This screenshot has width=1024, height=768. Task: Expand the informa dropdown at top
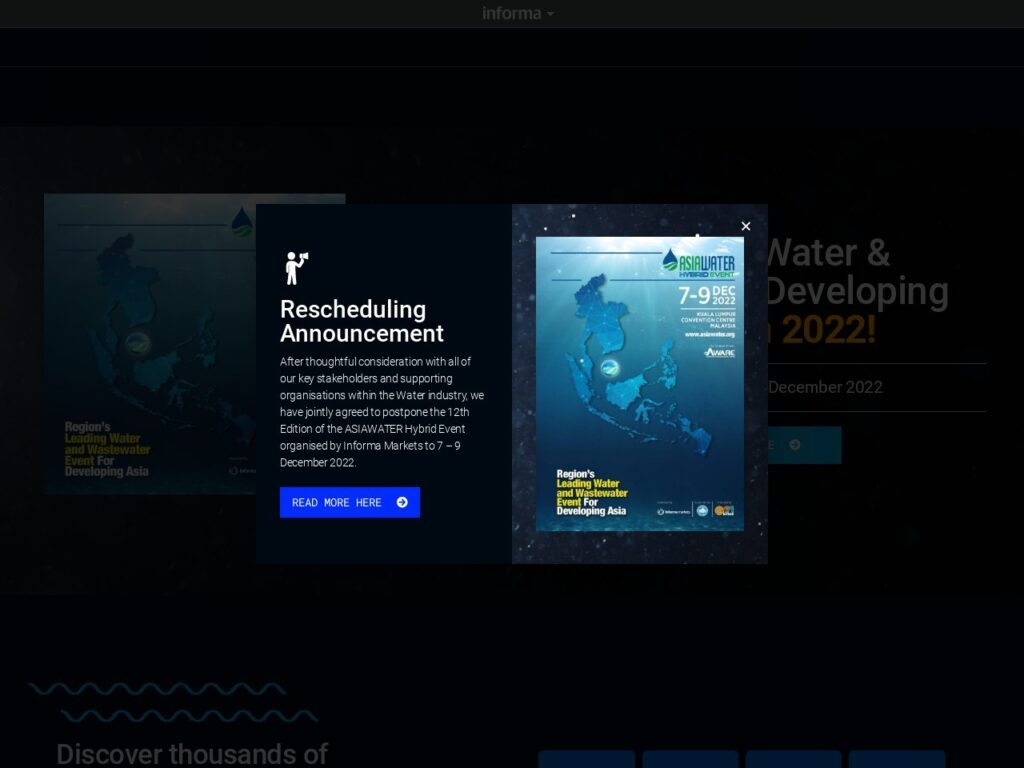point(518,13)
